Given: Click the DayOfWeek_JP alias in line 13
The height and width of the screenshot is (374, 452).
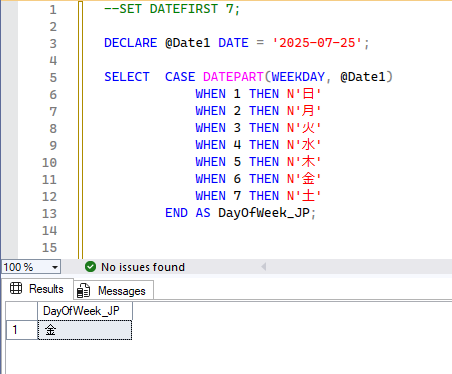Looking at the screenshot, I should coord(264,213).
